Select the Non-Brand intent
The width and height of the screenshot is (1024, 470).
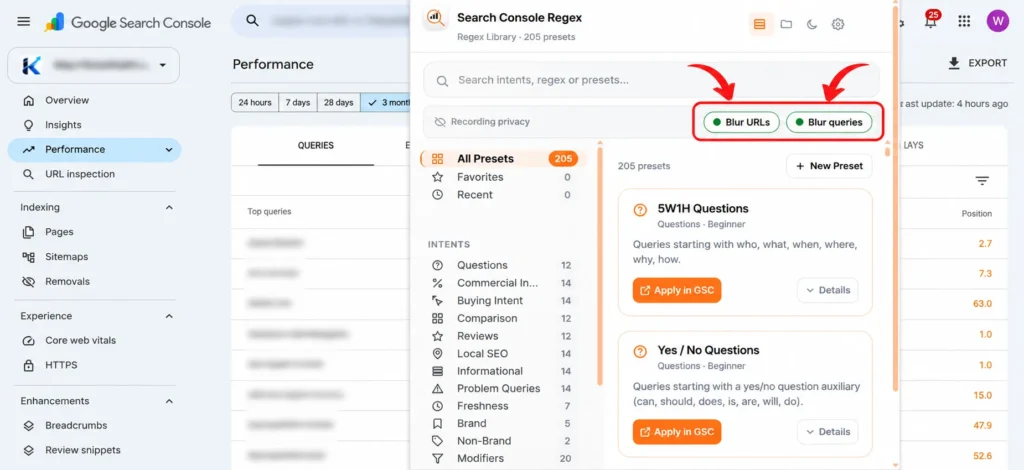502,441
